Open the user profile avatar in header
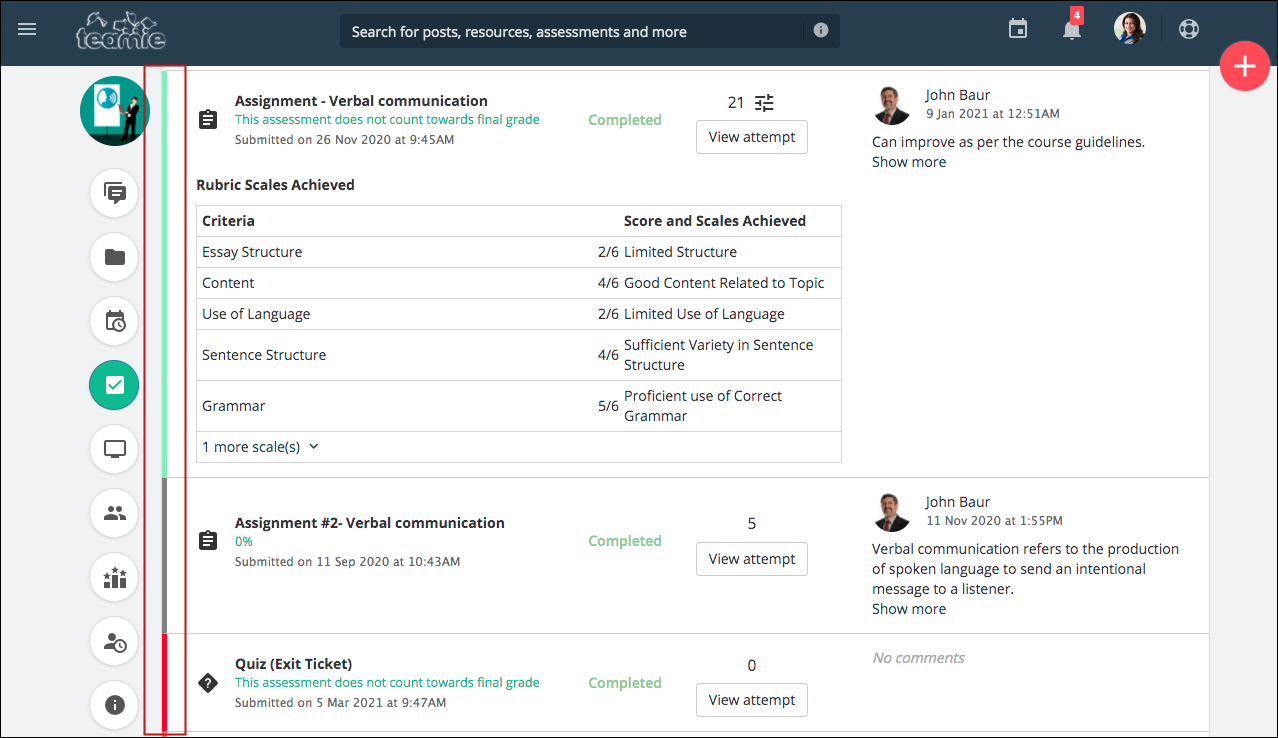1278x738 pixels. [1130, 29]
